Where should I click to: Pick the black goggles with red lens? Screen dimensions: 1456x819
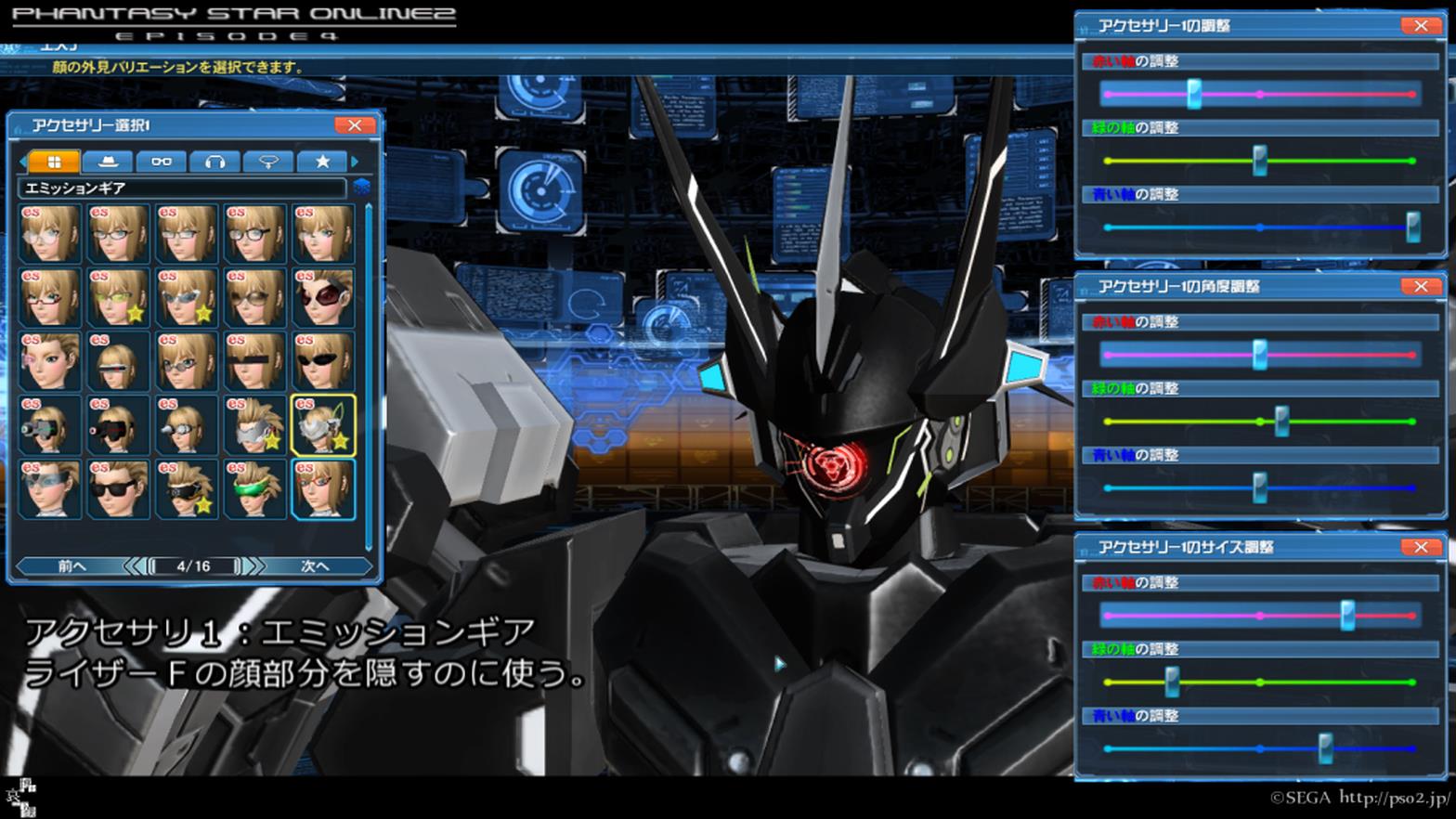pyautogui.click(x=118, y=425)
